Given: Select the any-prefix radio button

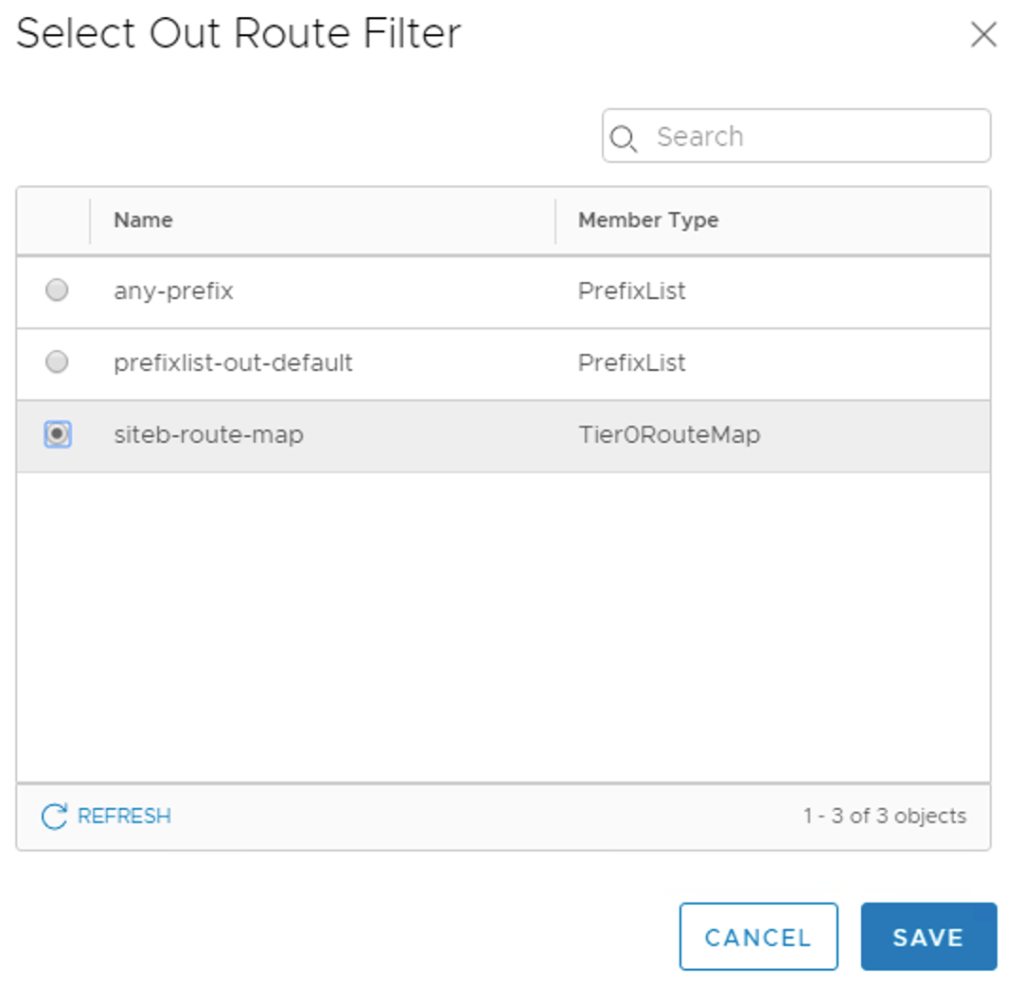Looking at the screenshot, I should (x=57, y=290).
